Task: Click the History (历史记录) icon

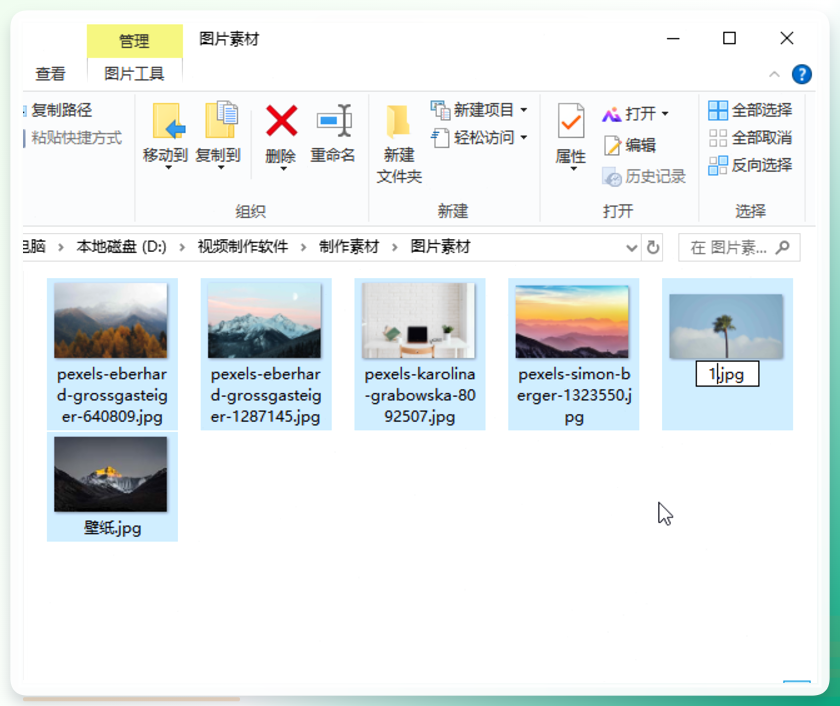Action: coord(611,176)
